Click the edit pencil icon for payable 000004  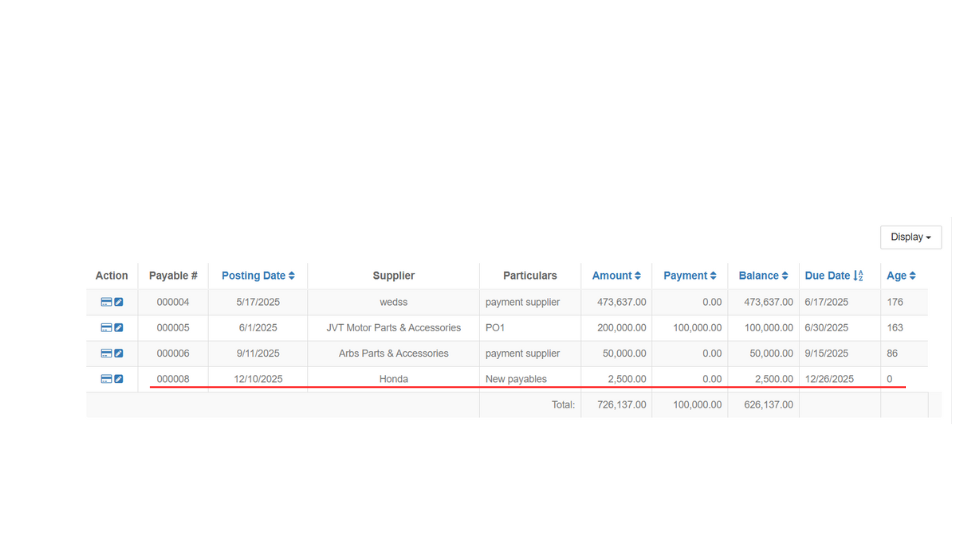118,302
